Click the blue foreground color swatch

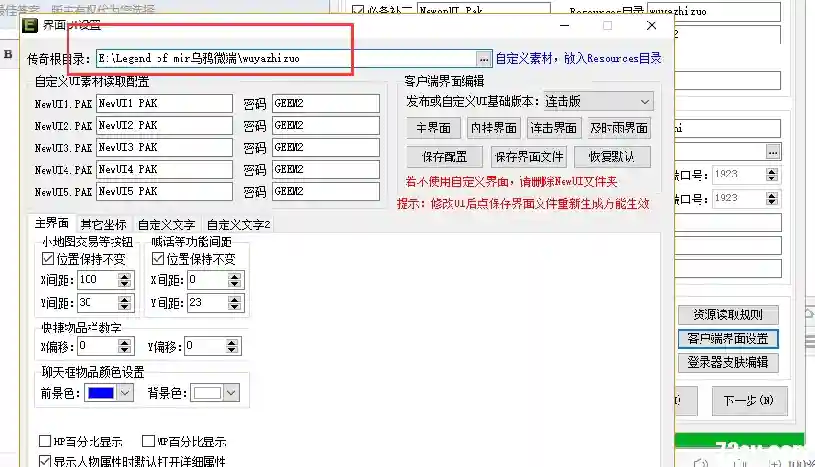[101, 393]
